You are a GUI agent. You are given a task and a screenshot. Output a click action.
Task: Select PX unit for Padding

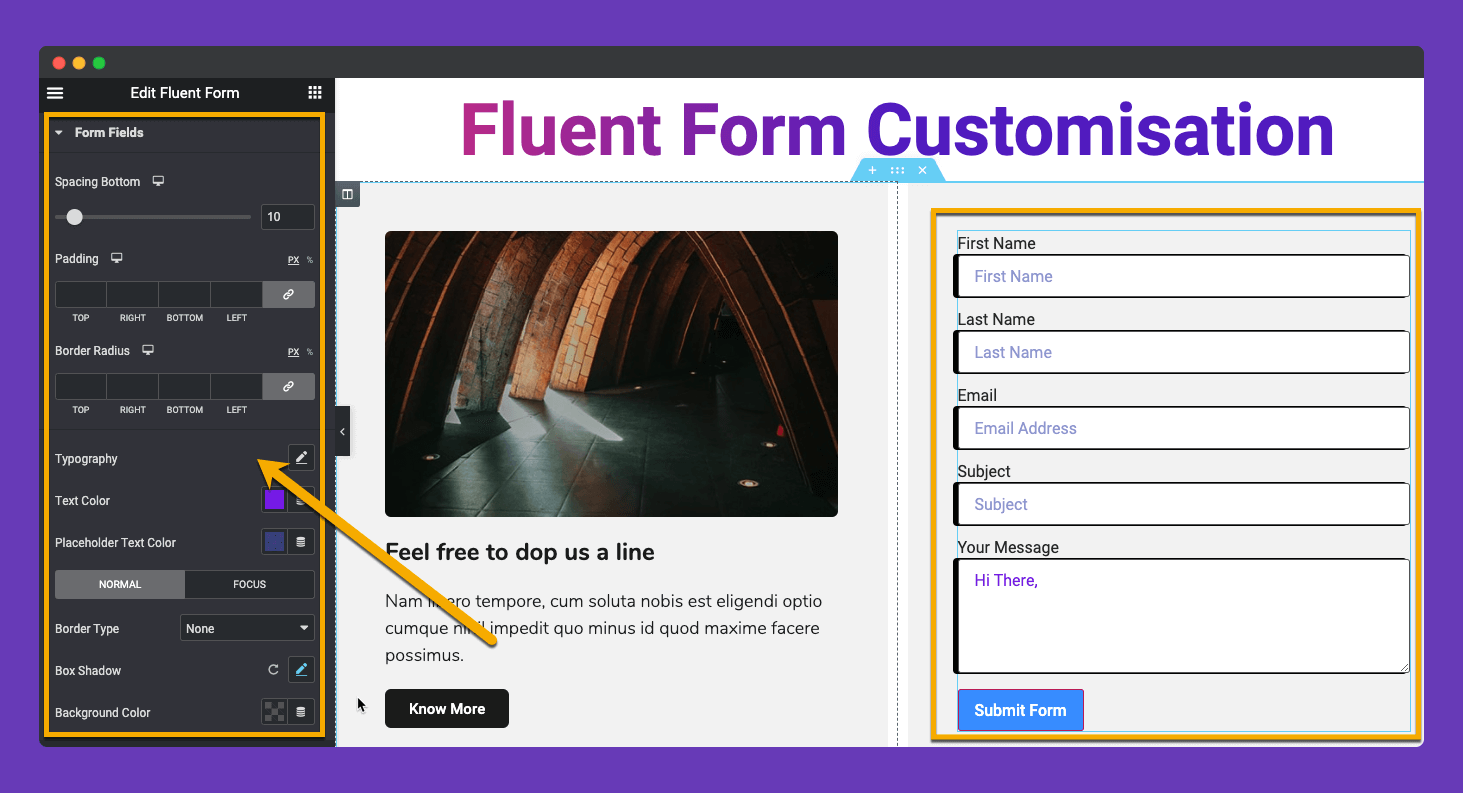pos(294,260)
